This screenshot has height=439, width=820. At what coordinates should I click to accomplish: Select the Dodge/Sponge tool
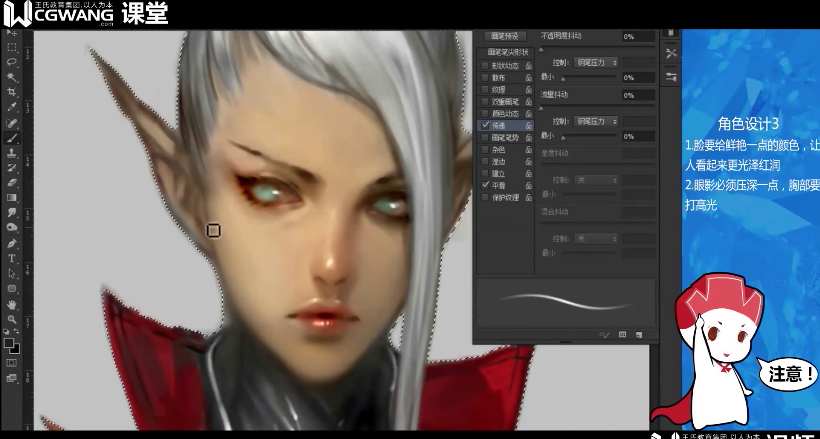pyautogui.click(x=12, y=228)
